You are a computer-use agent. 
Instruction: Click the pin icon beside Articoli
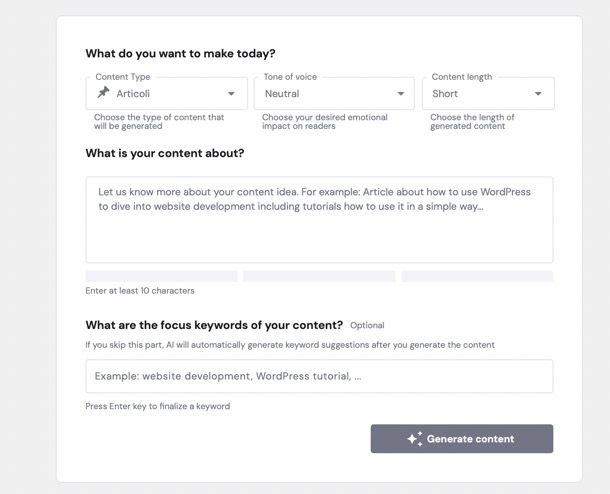click(x=103, y=93)
